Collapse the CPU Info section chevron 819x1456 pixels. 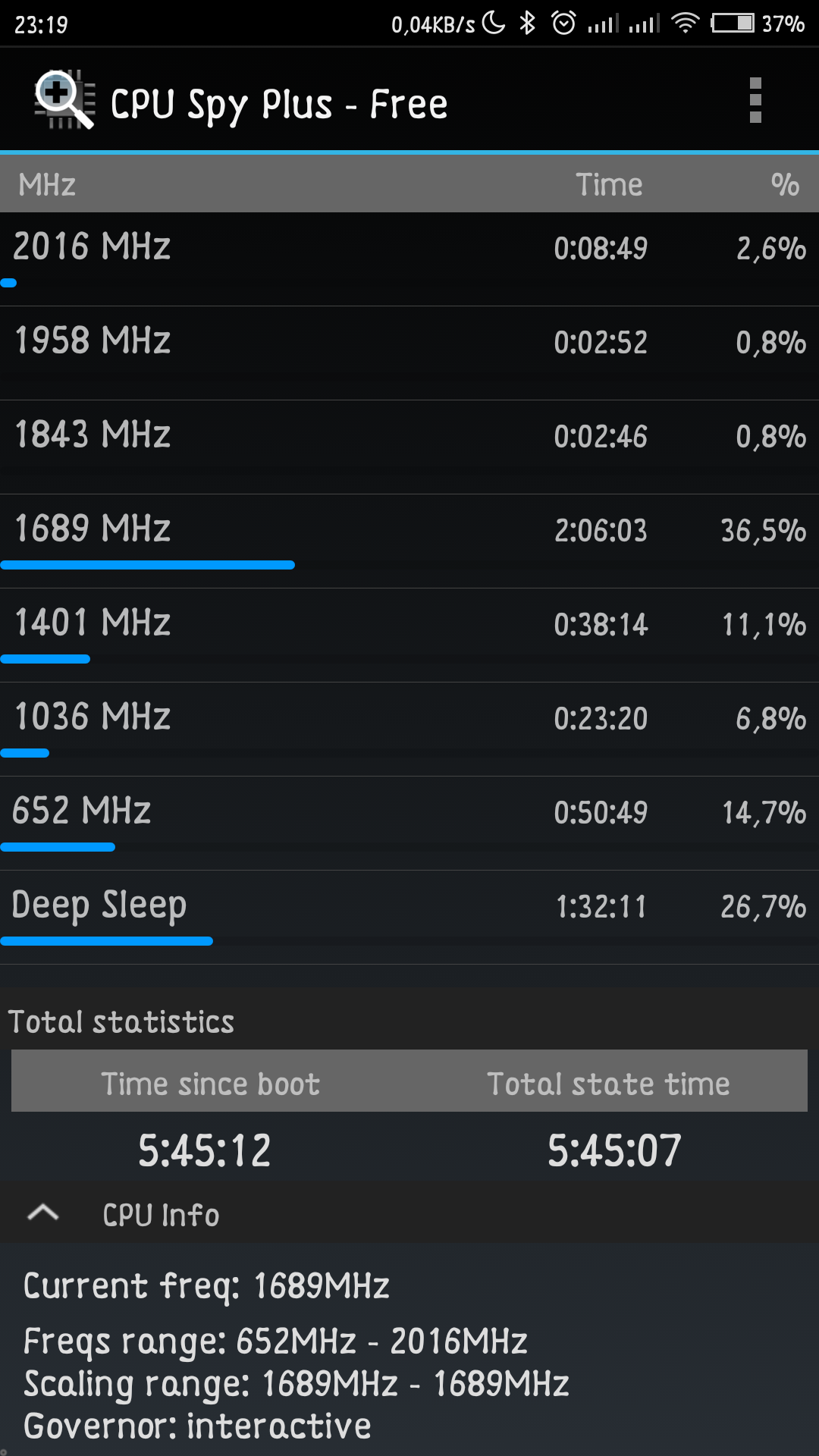[42, 1213]
